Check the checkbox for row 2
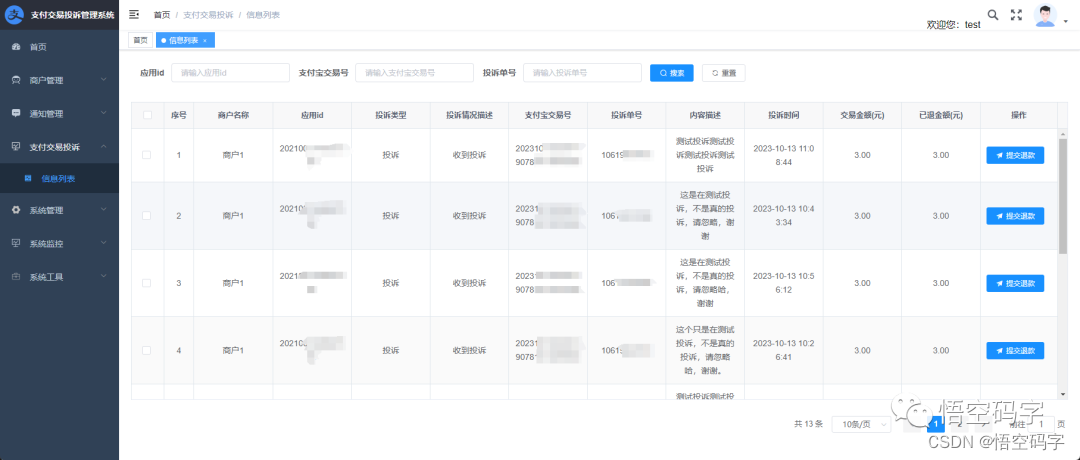This screenshot has height=460, width=1080. coord(146,216)
